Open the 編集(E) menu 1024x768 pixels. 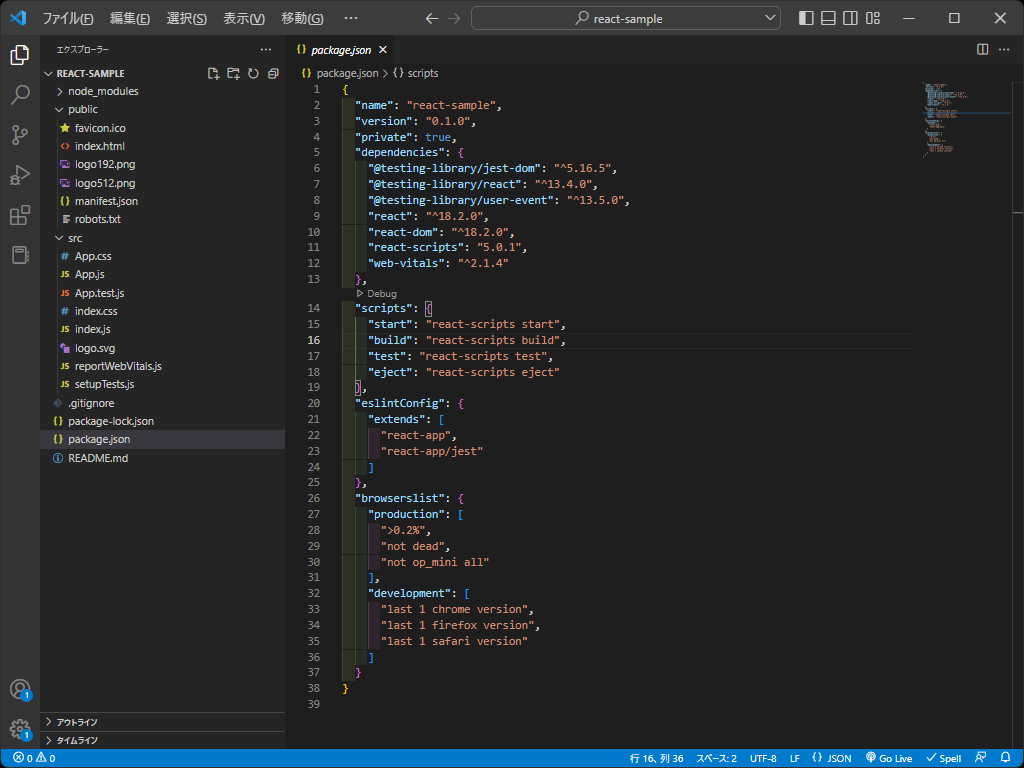(x=129, y=18)
